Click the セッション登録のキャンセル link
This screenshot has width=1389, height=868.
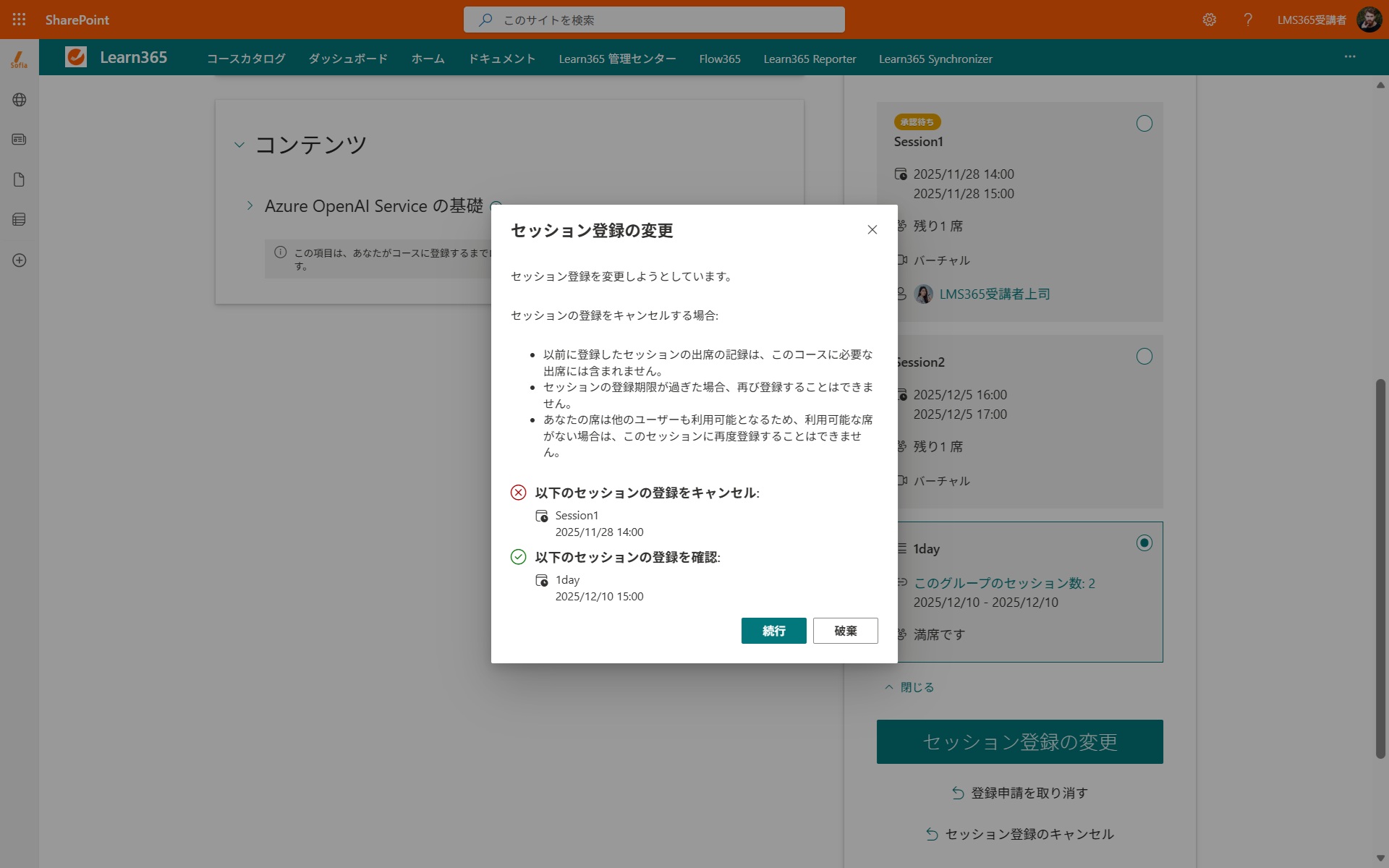click(x=1029, y=834)
